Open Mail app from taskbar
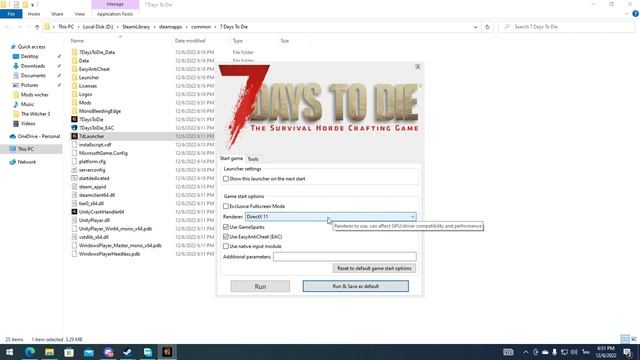640x360 pixels. [x=89, y=352]
